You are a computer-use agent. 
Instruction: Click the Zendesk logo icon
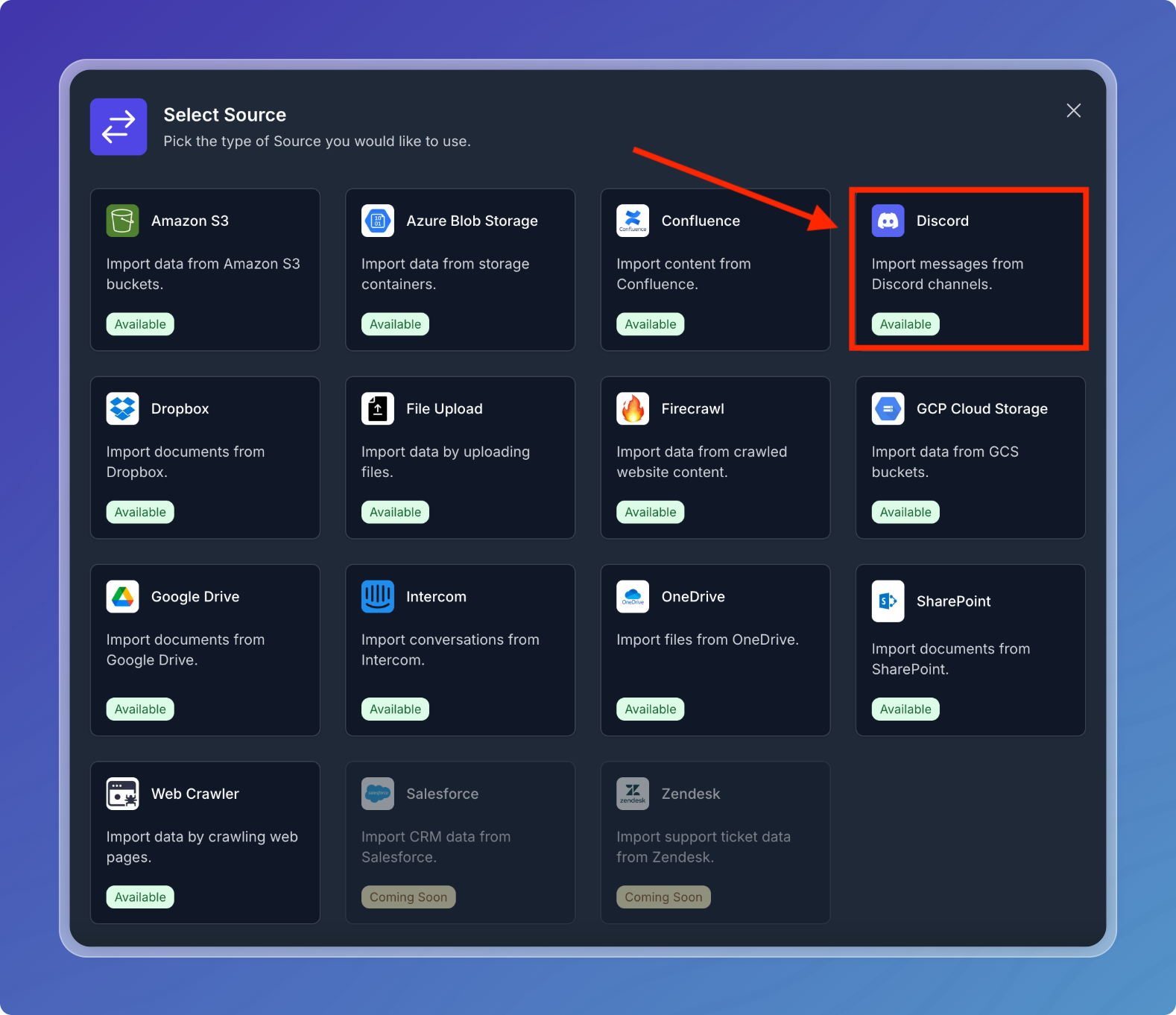click(x=633, y=794)
